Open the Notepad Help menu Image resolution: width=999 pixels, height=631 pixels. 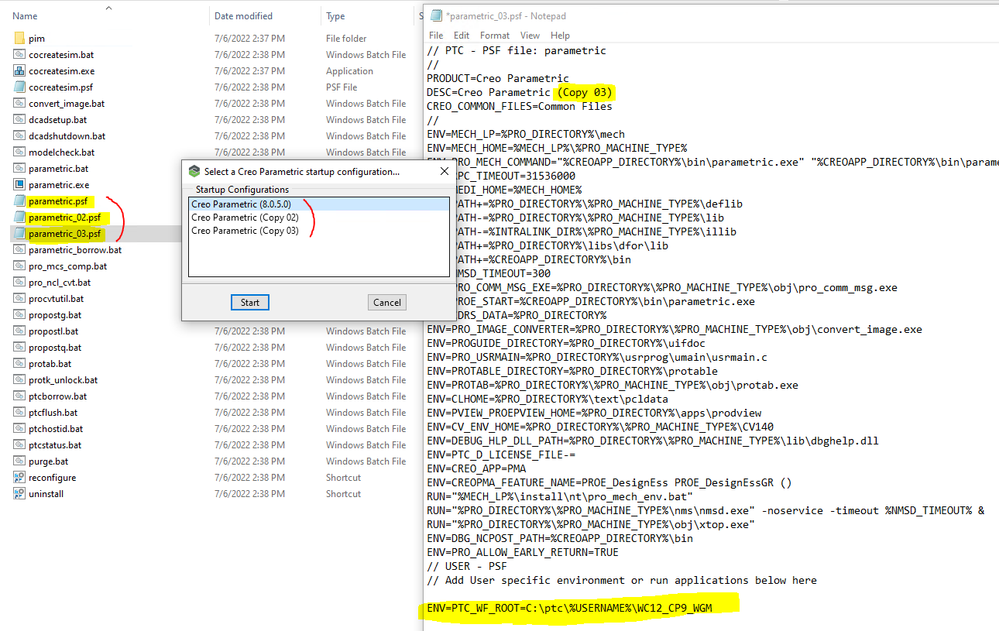[x=560, y=36]
